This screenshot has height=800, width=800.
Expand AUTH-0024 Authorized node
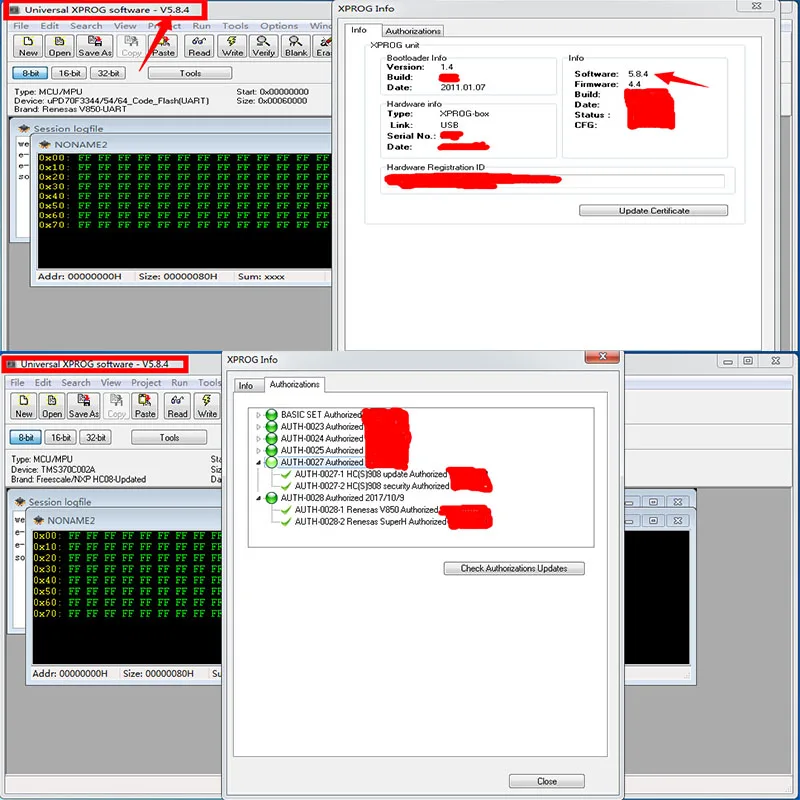(258, 438)
